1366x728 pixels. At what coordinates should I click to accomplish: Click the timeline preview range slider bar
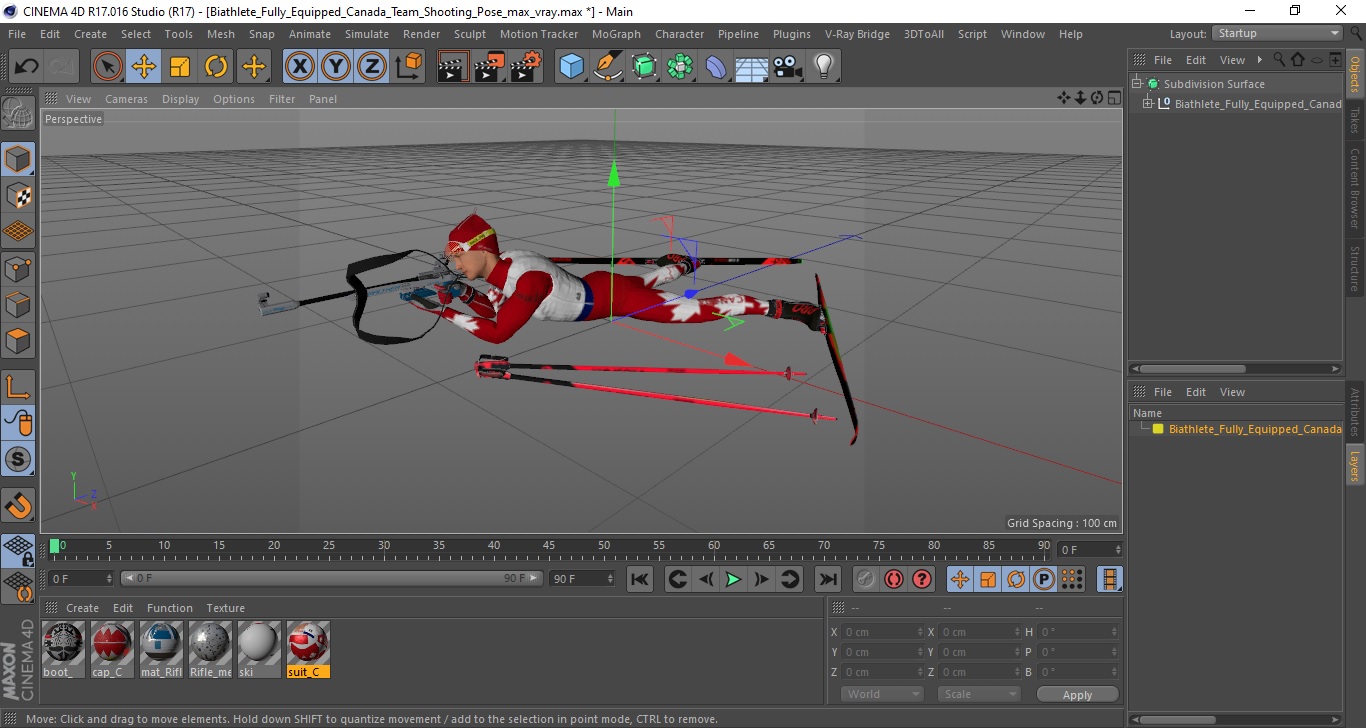coord(332,578)
